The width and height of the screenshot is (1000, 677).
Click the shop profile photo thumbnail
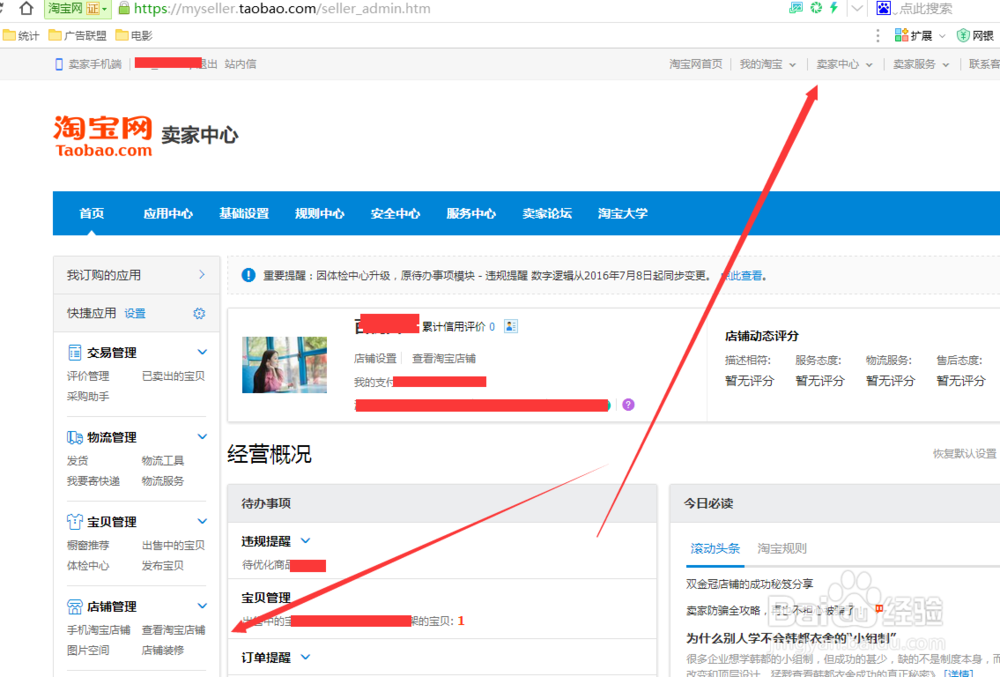[284, 365]
